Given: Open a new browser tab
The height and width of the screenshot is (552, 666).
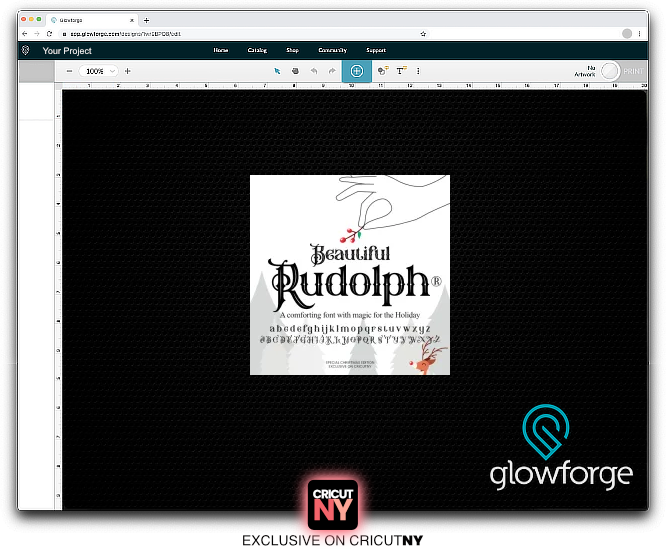Looking at the screenshot, I should point(147,20).
